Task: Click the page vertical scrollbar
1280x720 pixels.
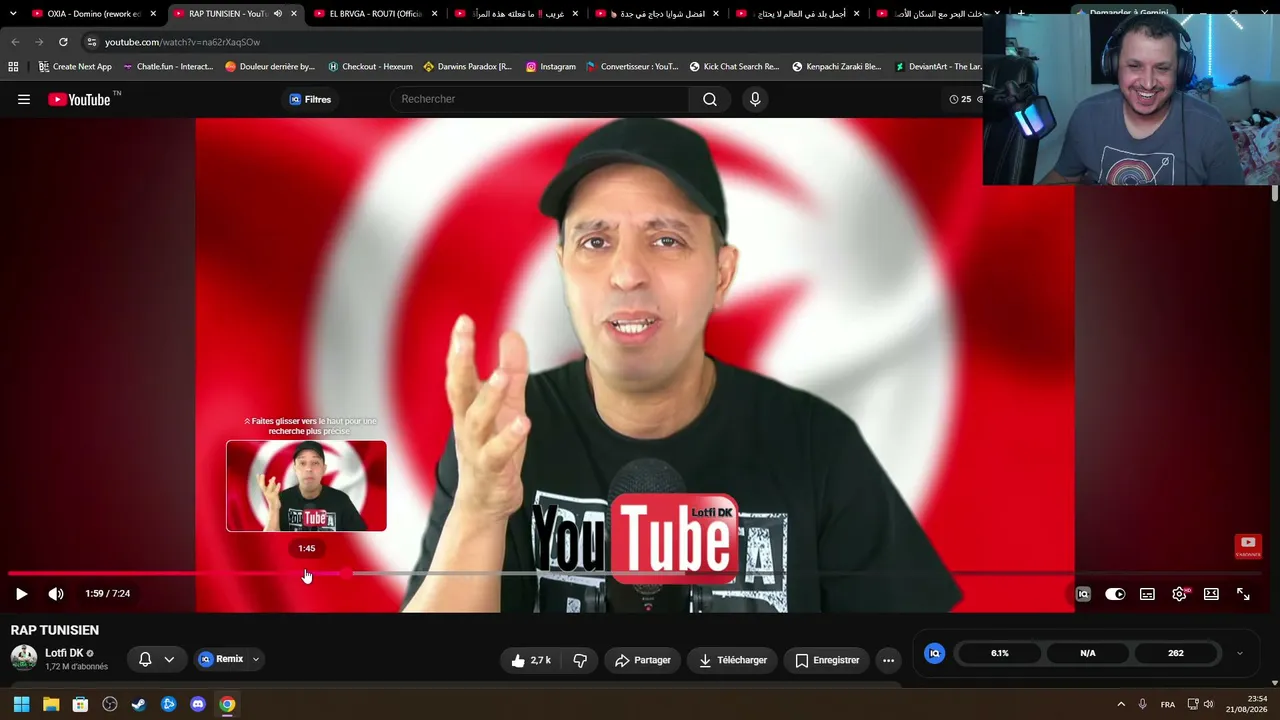Action: pyautogui.click(x=1275, y=193)
